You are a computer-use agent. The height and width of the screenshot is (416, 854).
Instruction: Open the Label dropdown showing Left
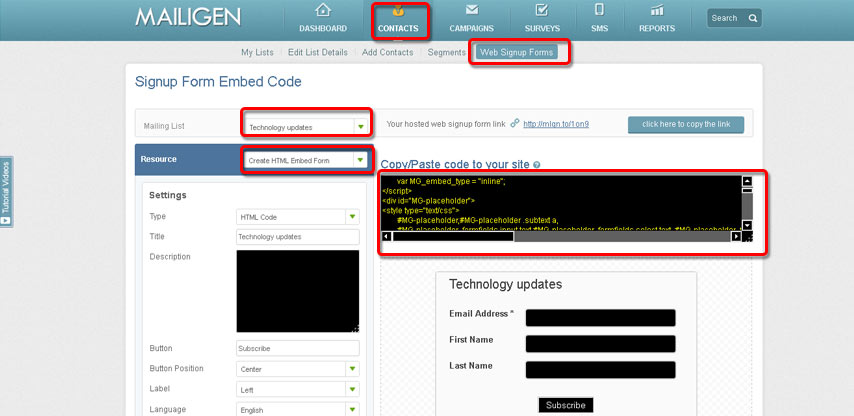tap(298, 389)
